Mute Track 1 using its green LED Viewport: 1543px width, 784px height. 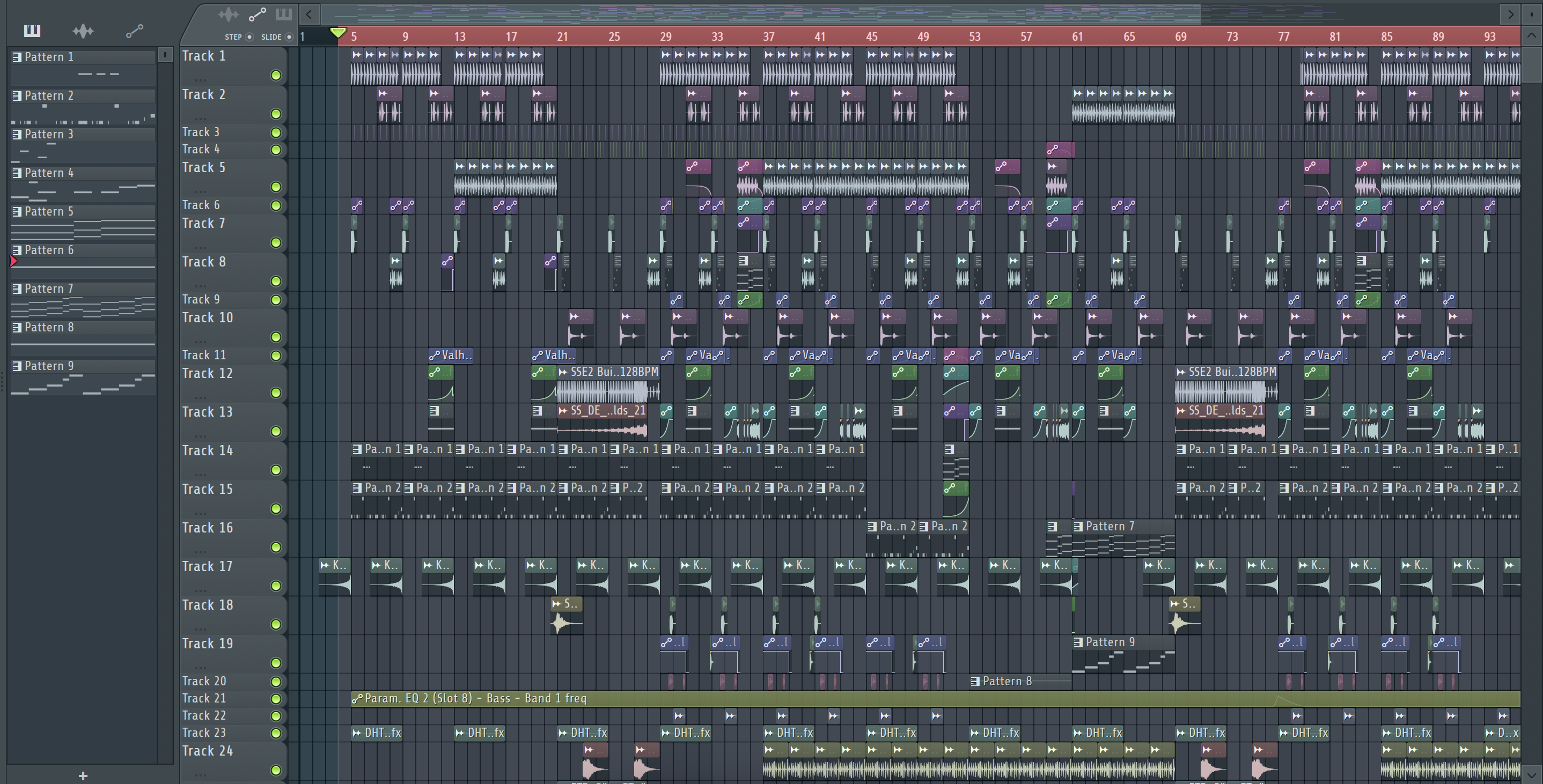(x=276, y=76)
